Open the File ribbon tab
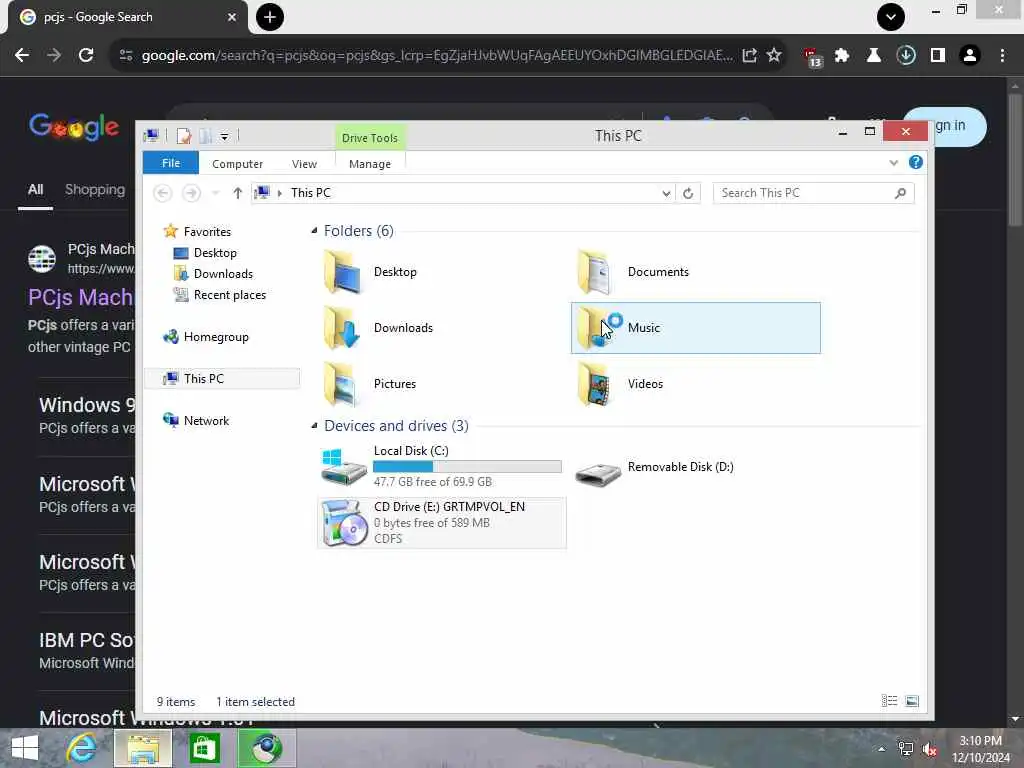Image resolution: width=1024 pixels, height=768 pixels. point(170,163)
